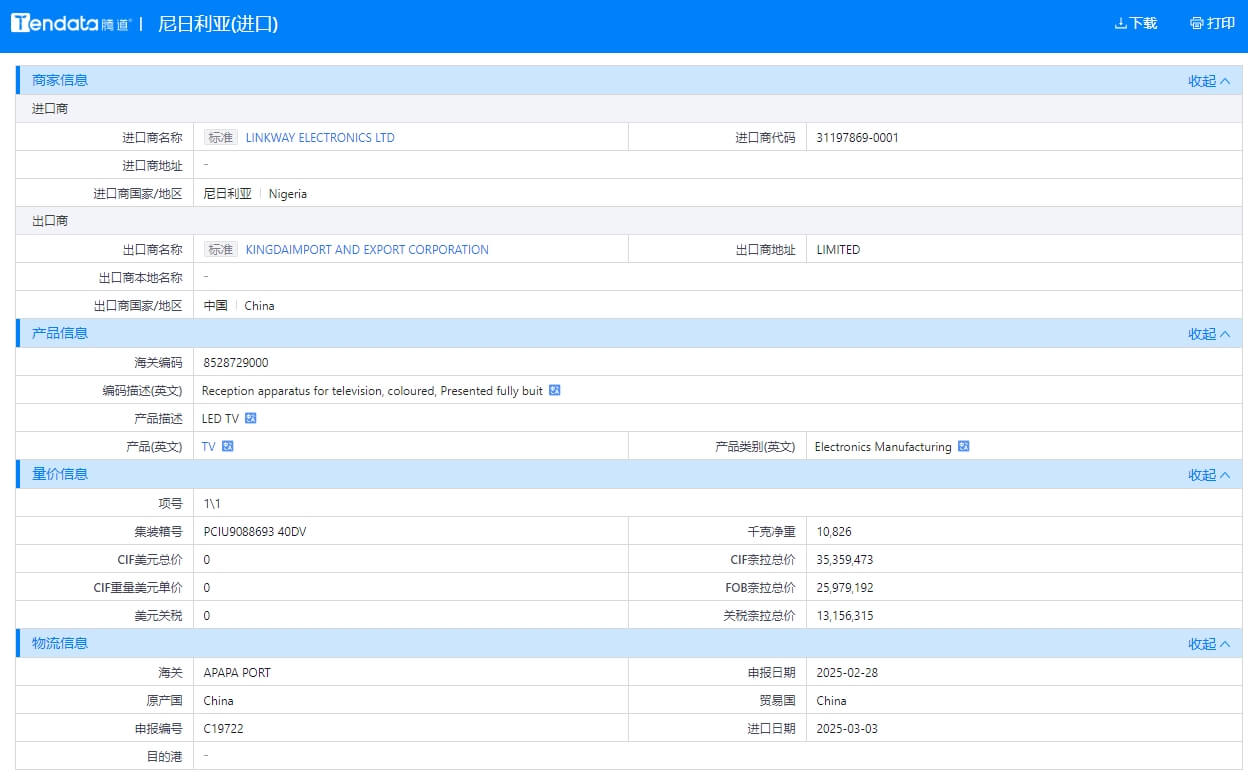The height and width of the screenshot is (778, 1248).
Task: Collapse the 产品信息 section
Action: [1209, 334]
